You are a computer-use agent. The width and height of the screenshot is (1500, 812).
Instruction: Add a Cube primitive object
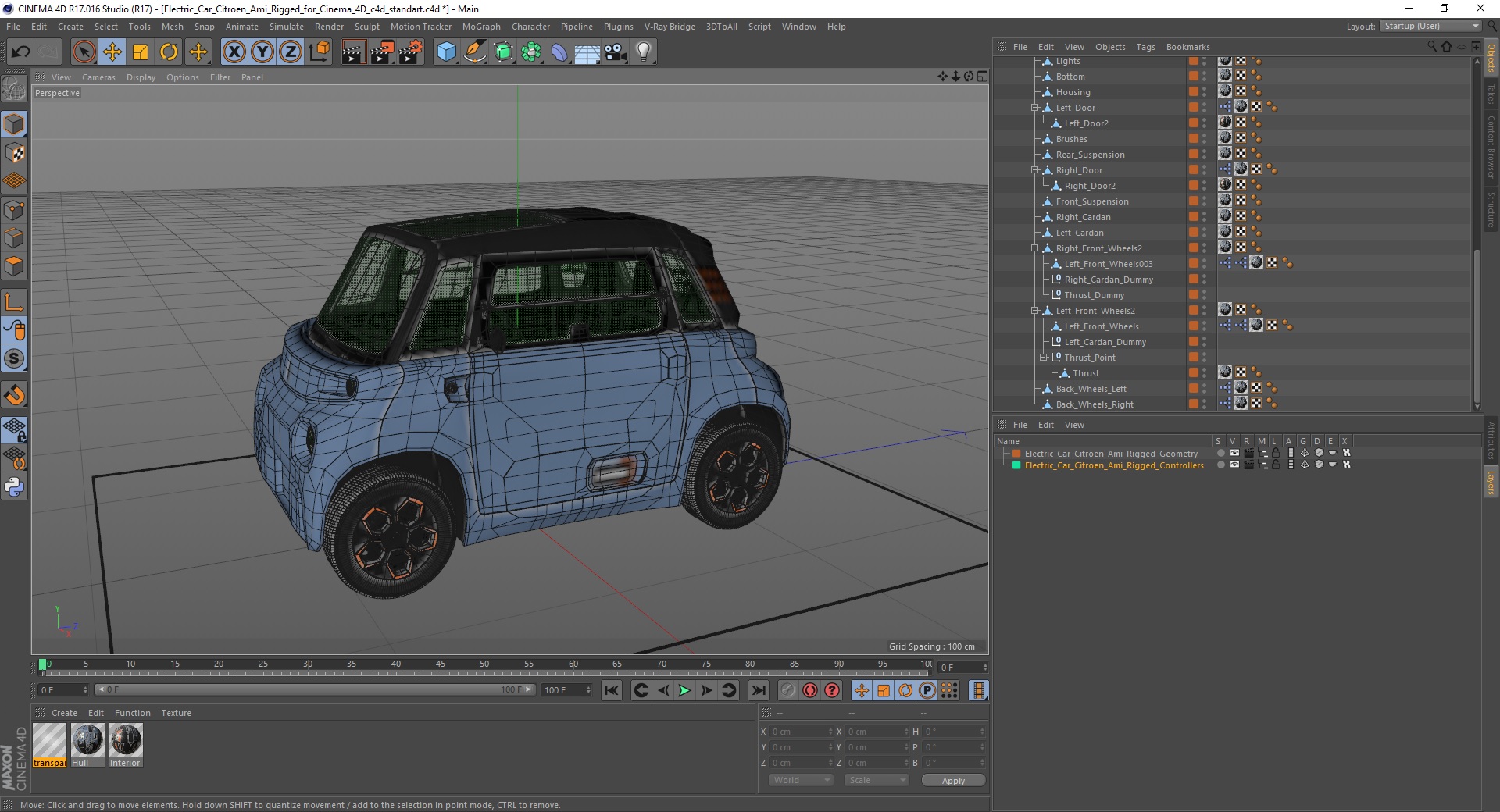tap(446, 52)
